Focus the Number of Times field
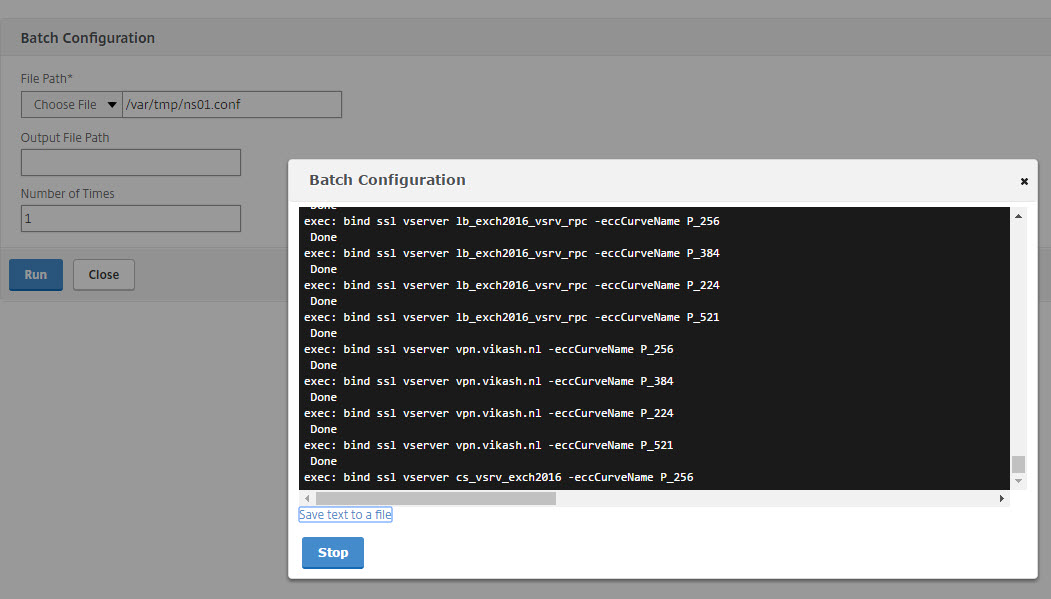This screenshot has height=599, width=1051. point(131,218)
